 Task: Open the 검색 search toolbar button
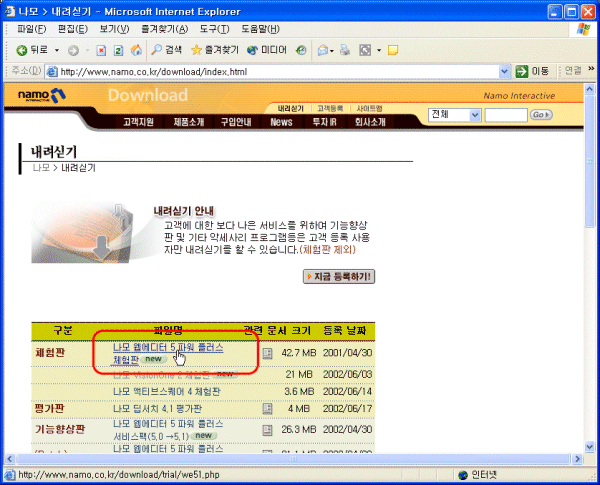pyautogui.click(x=166, y=50)
